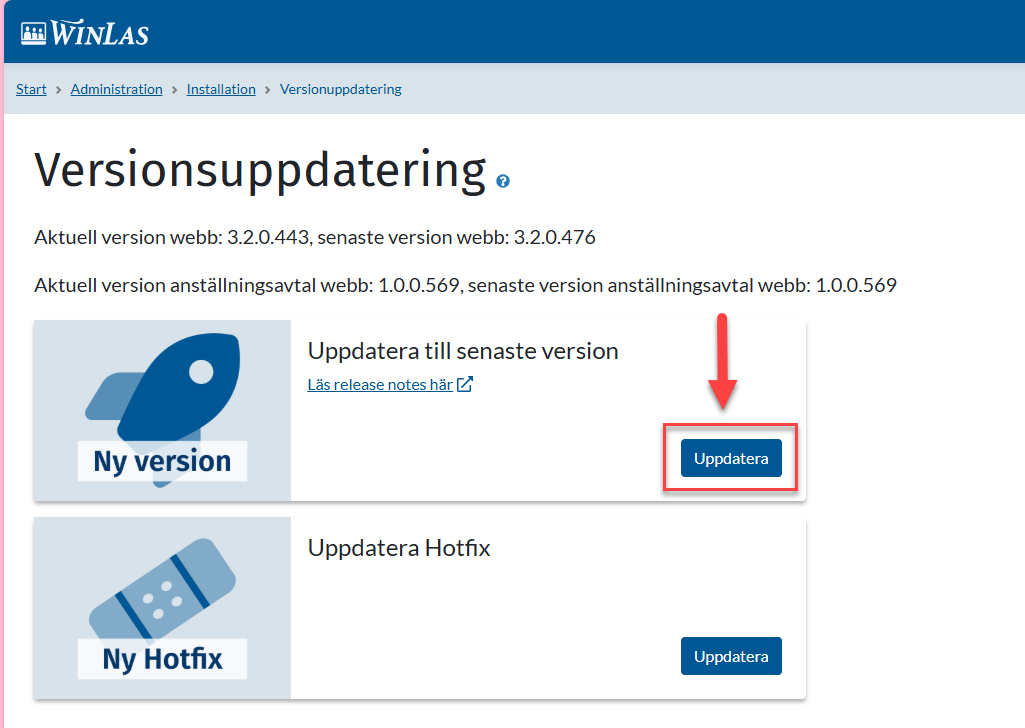
Task: Click the 'Uppdatera till senaste version' title
Action: tap(463, 351)
